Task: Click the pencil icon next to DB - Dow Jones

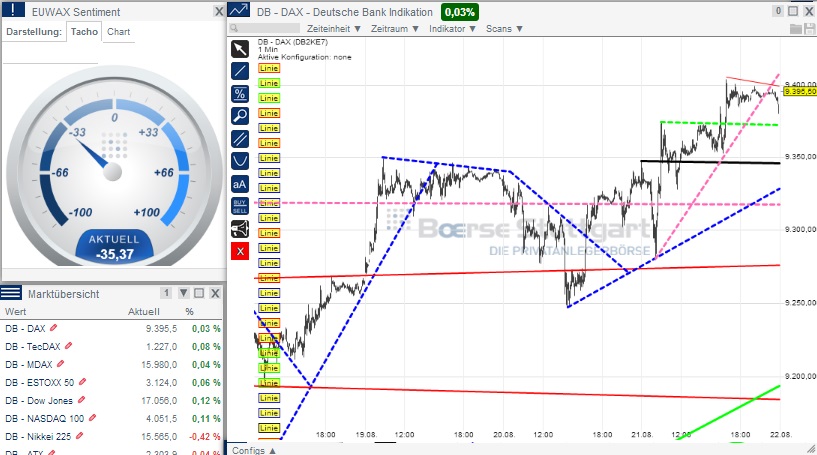Action: pos(81,400)
